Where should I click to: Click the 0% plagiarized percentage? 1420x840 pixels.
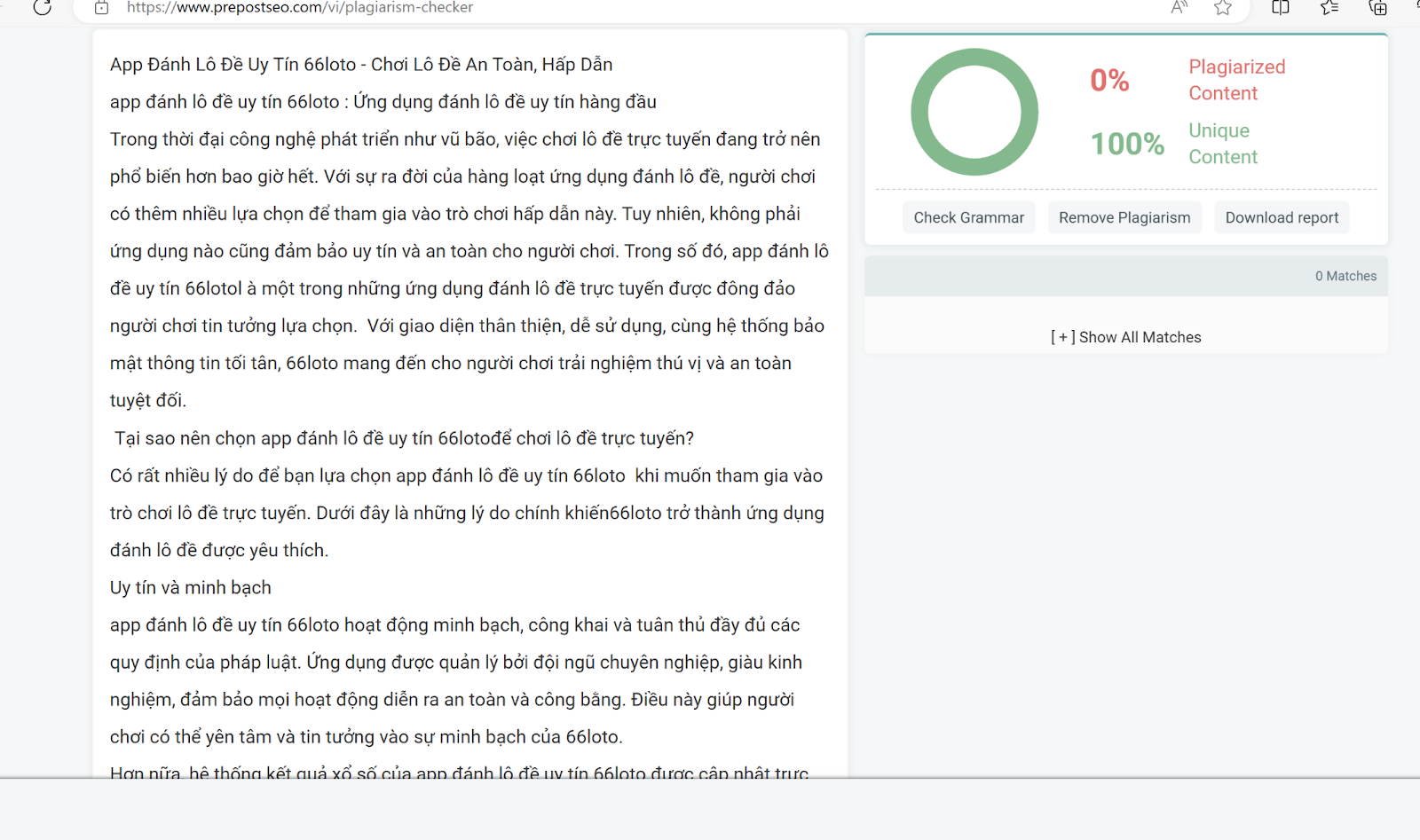tap(1109, 81)
